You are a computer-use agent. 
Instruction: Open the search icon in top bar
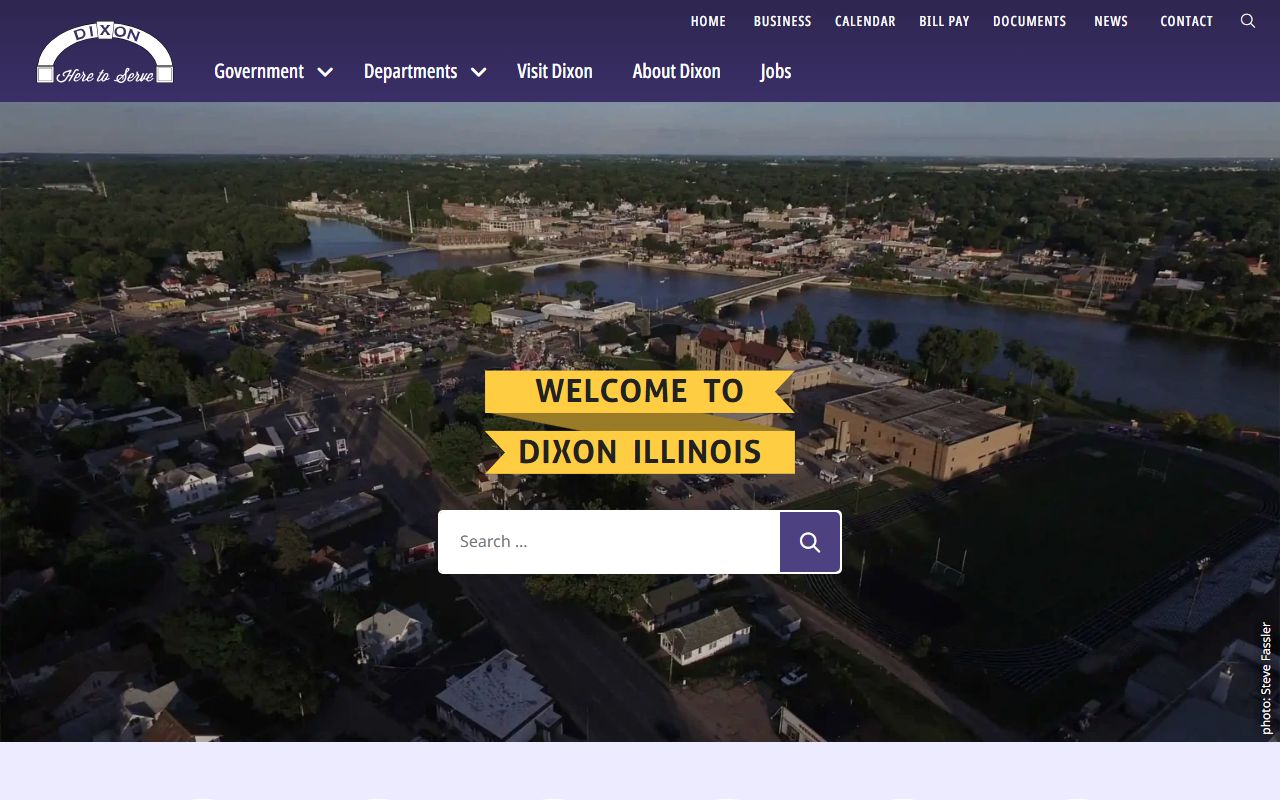click(1248, 21)
